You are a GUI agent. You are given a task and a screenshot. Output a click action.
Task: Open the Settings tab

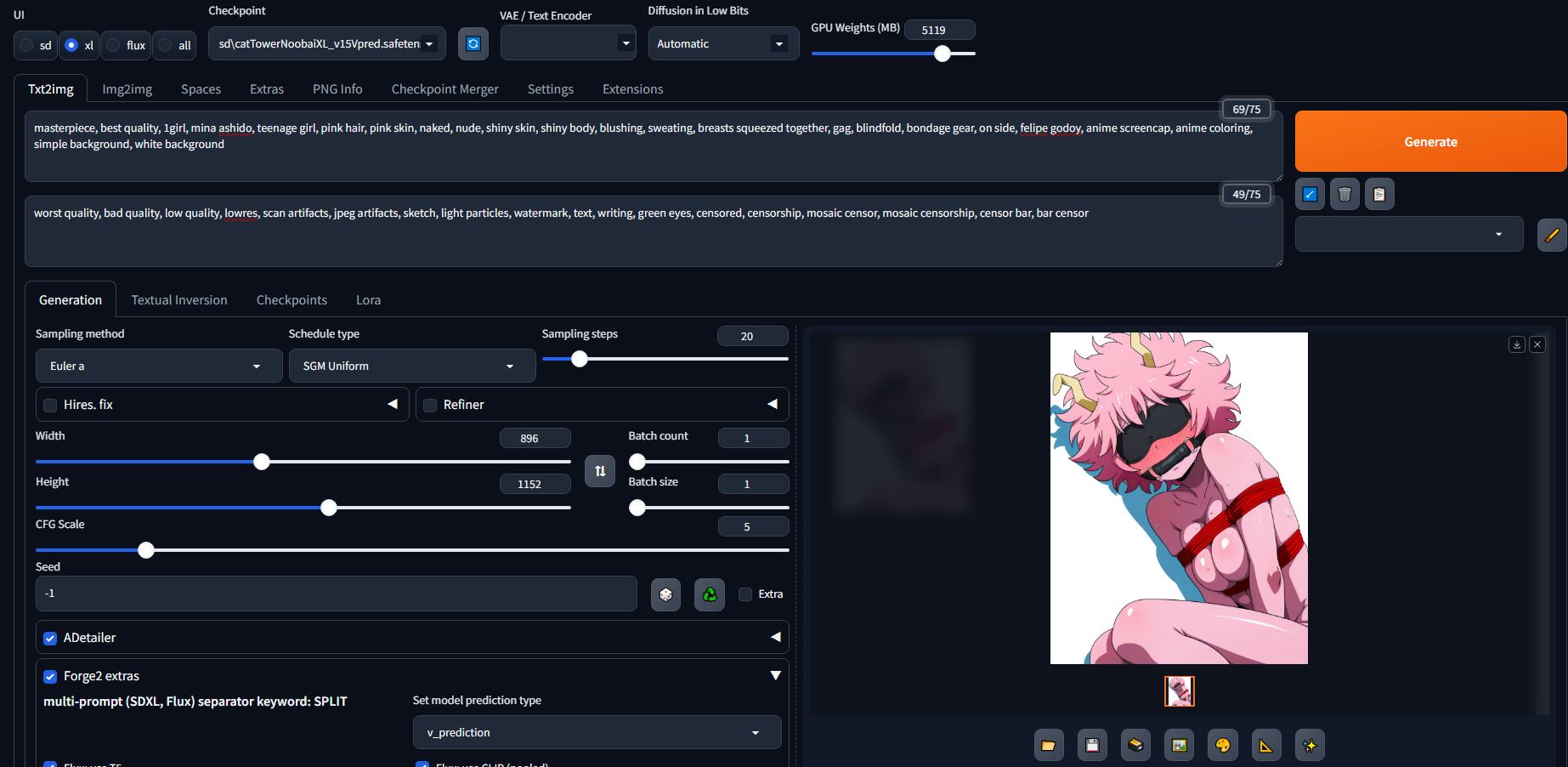pyautogui.click(x=551, y=88)
